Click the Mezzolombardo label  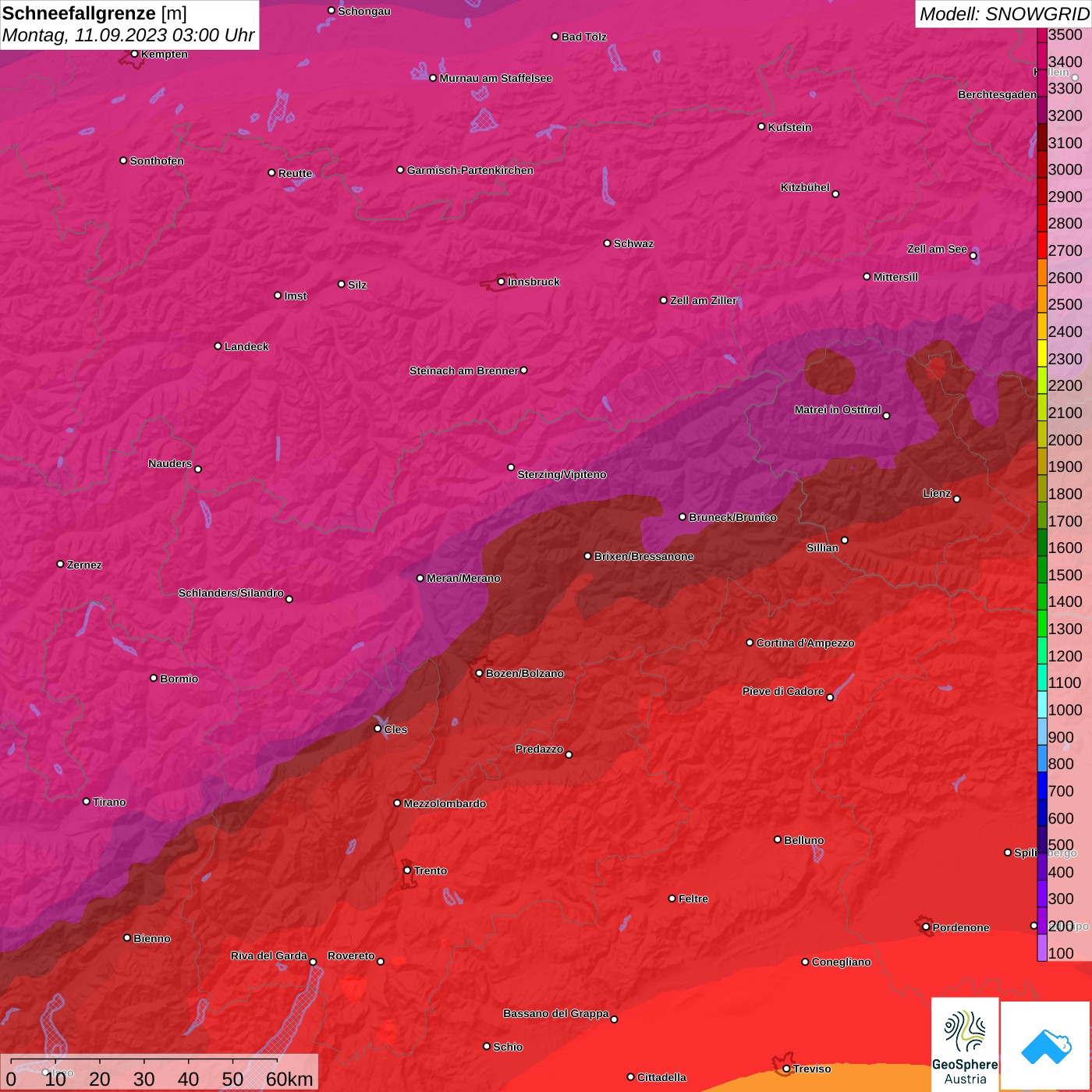tap(445, 803)
